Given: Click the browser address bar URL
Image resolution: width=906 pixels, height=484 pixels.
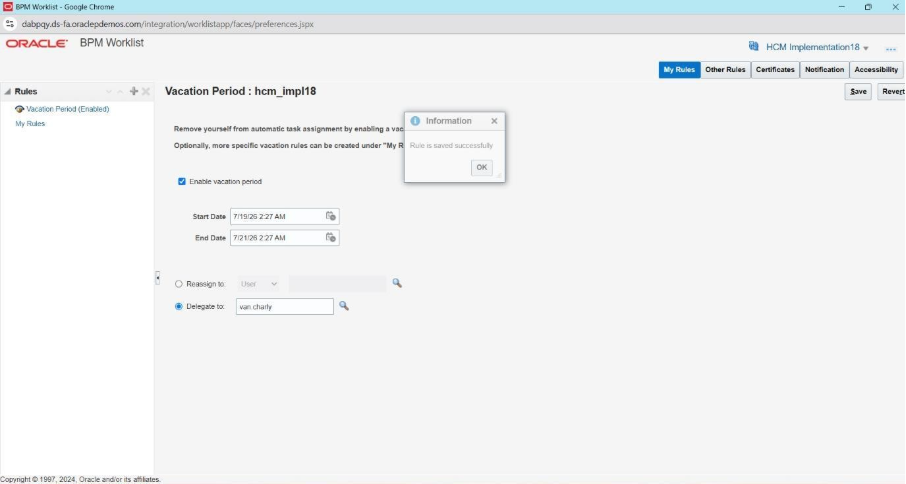Looking at the screenshot, I should pyautogui.click(x=168, y=24).
